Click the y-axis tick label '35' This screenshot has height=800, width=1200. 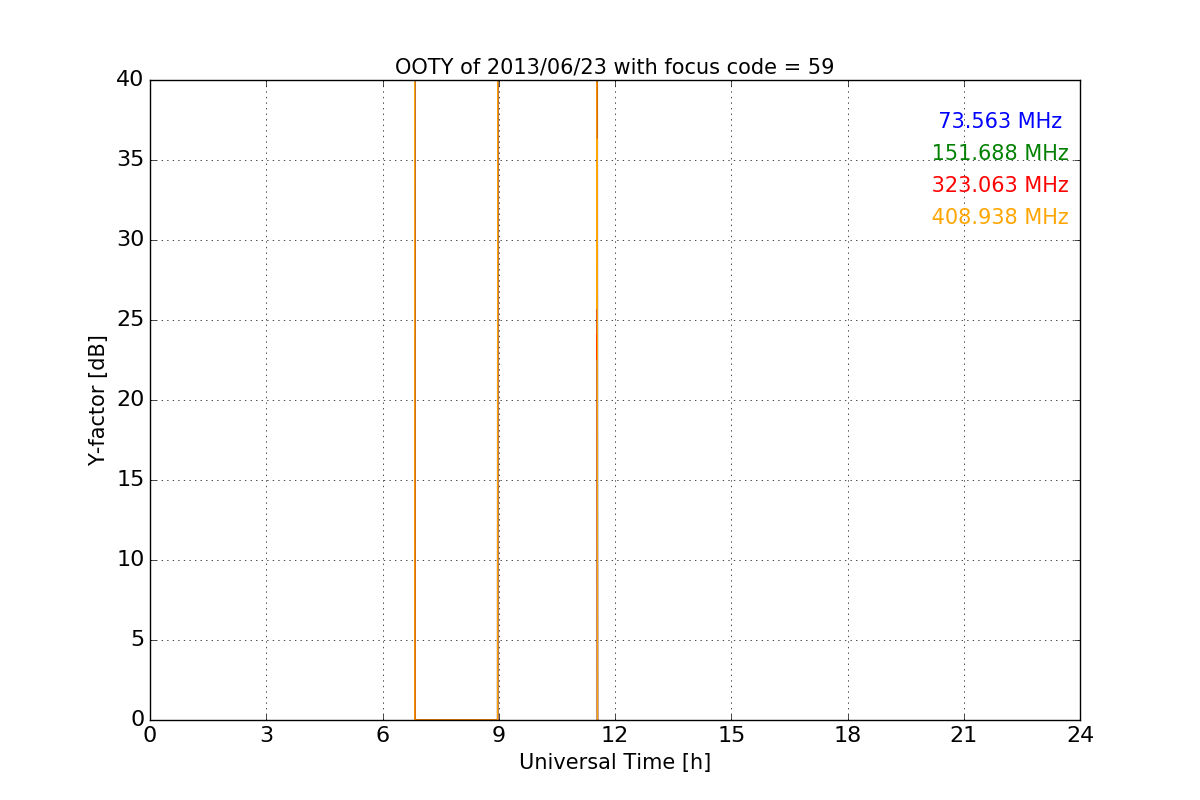(130, 160)
